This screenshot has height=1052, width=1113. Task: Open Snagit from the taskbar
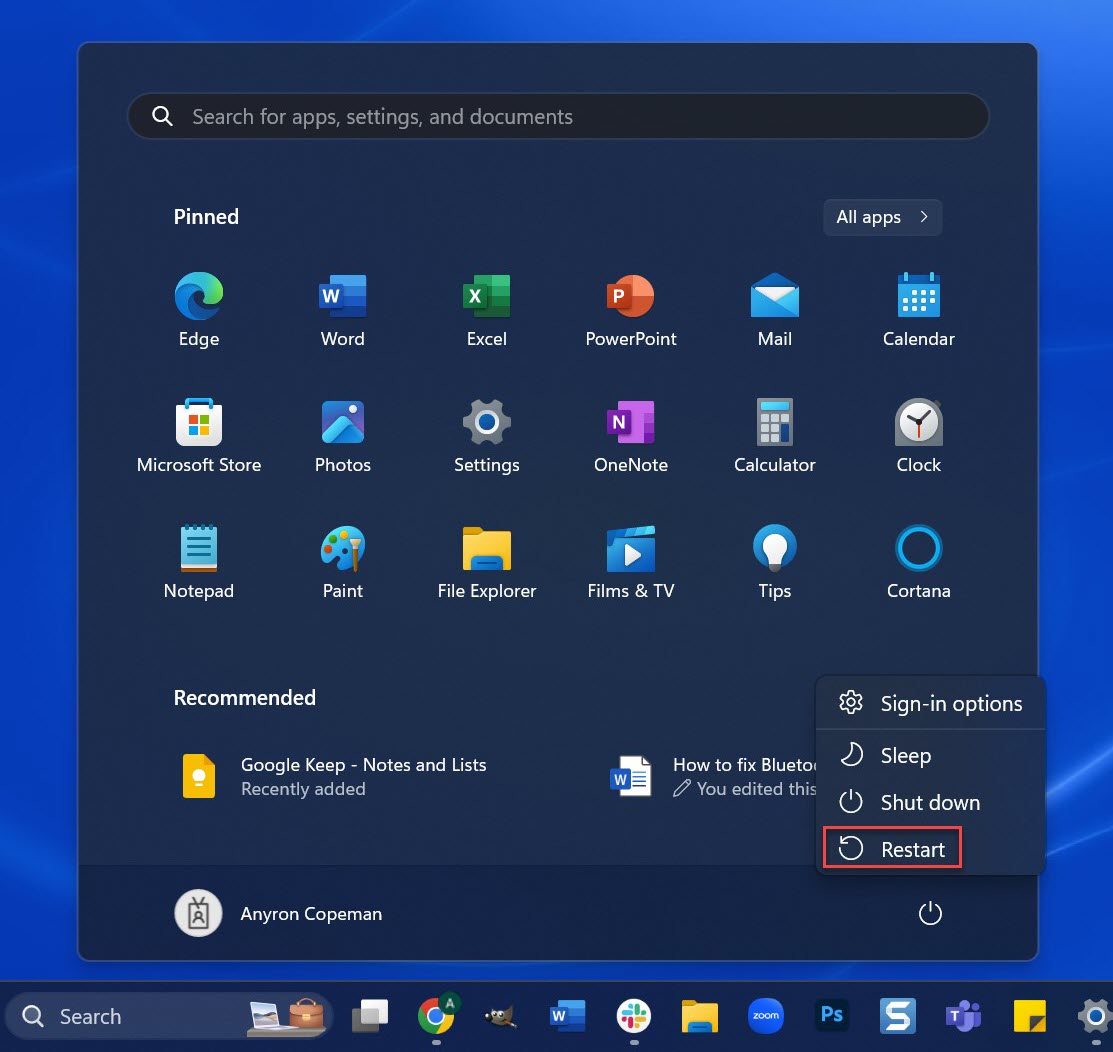pos(897,1016)
